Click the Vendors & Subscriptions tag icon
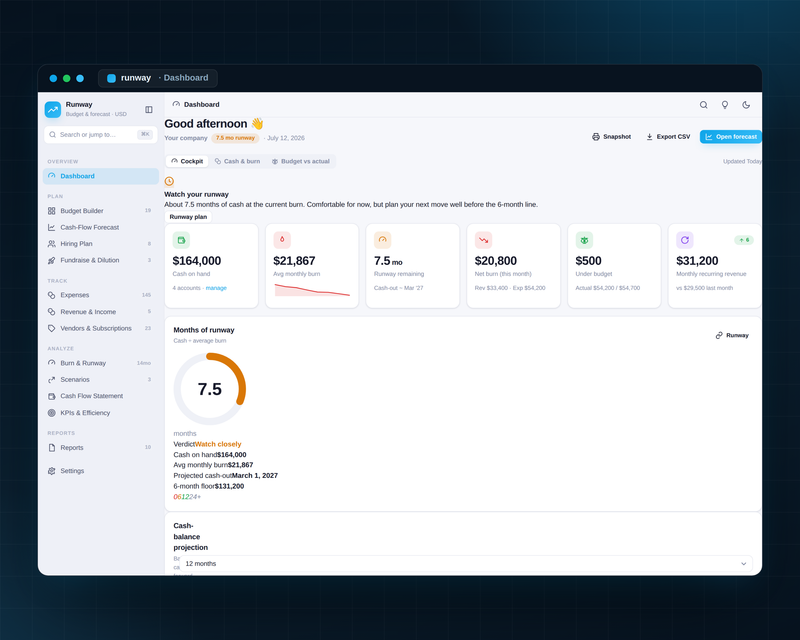The width and height of the screenshot is (800, 640). point(52,328)
